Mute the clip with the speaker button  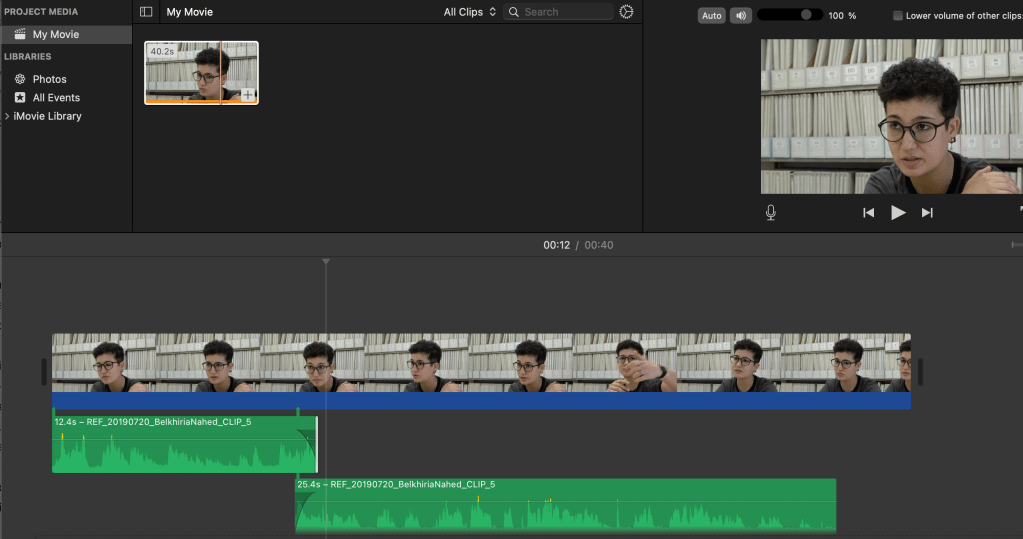pyautogui.click(x=740, y=16)
